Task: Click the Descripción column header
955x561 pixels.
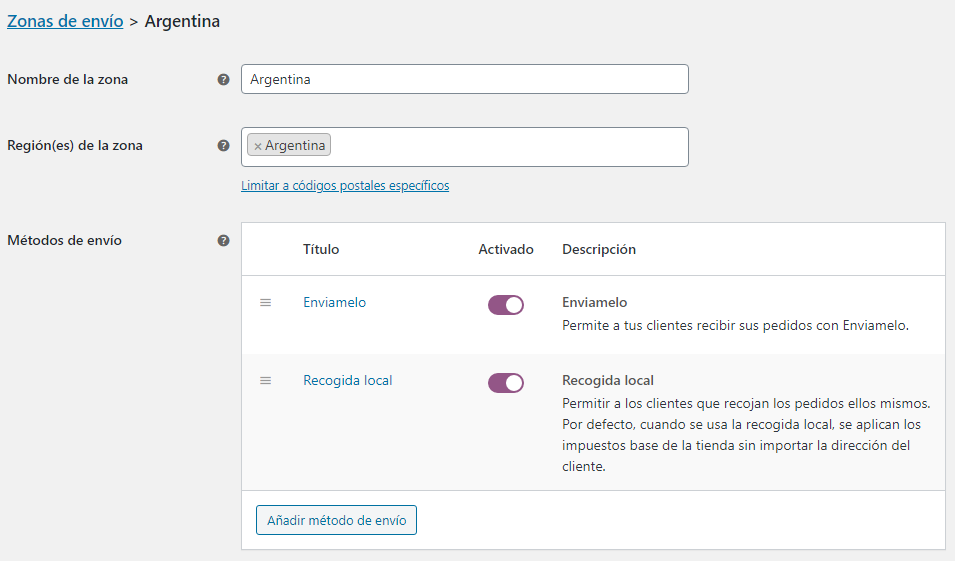Action: point(599,249)
